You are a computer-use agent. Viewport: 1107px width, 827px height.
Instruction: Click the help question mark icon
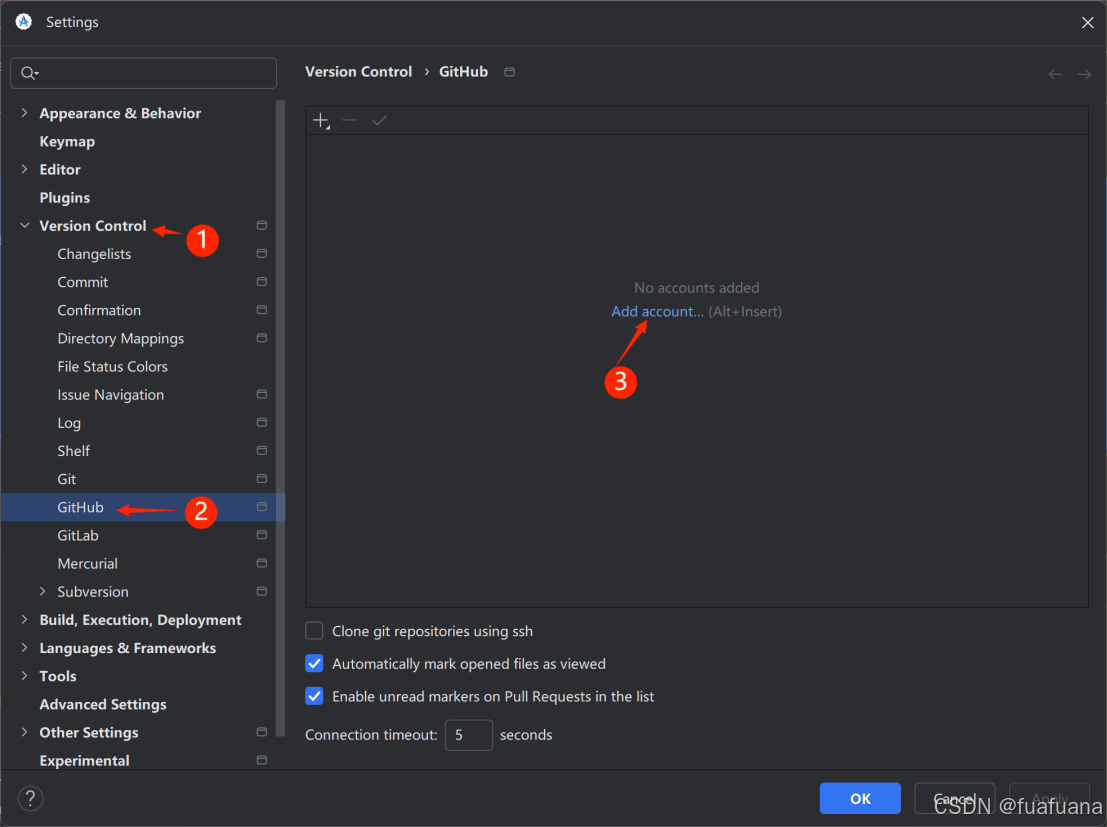29,798
